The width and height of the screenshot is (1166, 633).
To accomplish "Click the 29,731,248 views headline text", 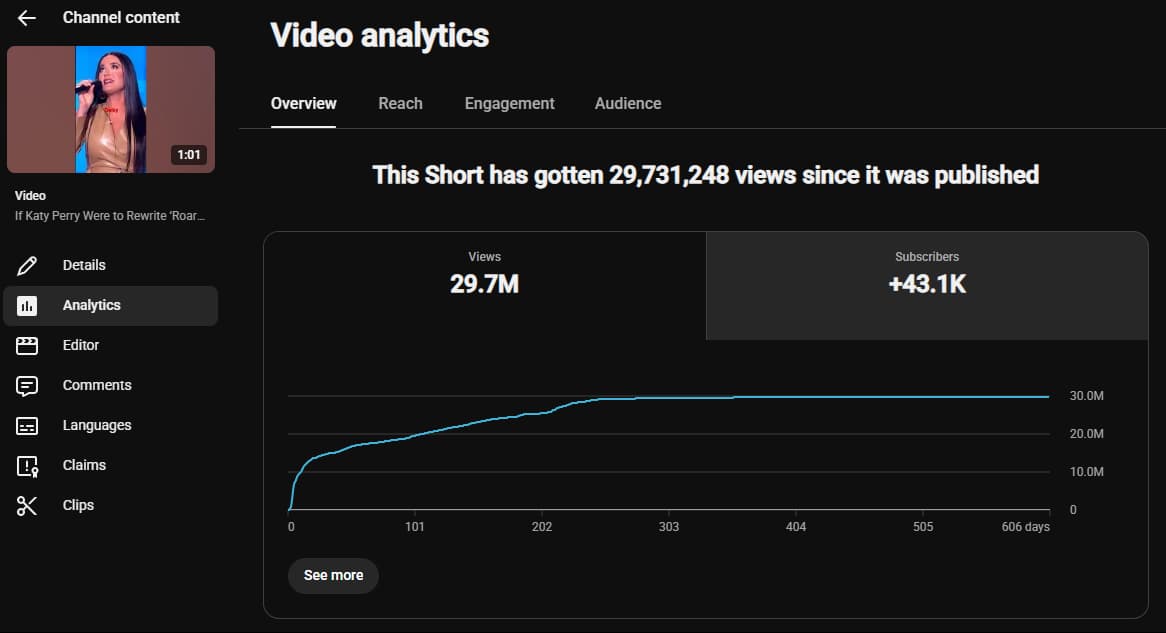I will click(x=706, y=176).
